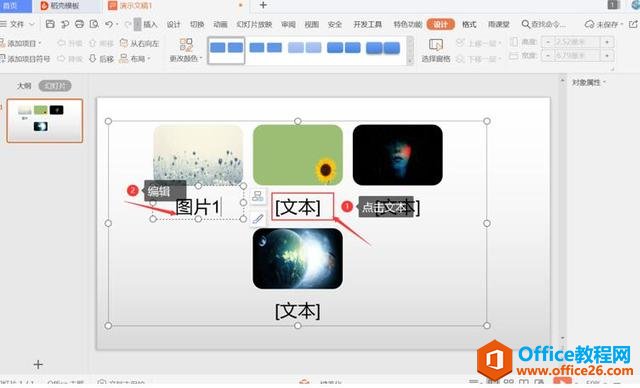This screenshot has width=640, height=388.
Task: Open the 切换 ribbon tab
Action: point(197,24)
